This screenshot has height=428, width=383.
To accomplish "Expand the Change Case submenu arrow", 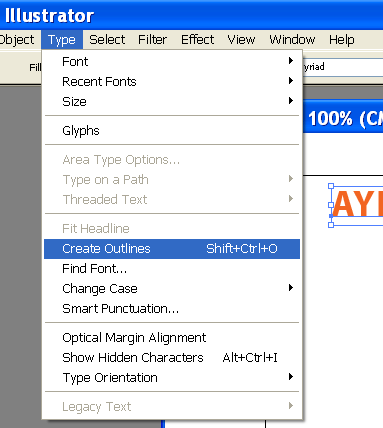I will [291, 288].
